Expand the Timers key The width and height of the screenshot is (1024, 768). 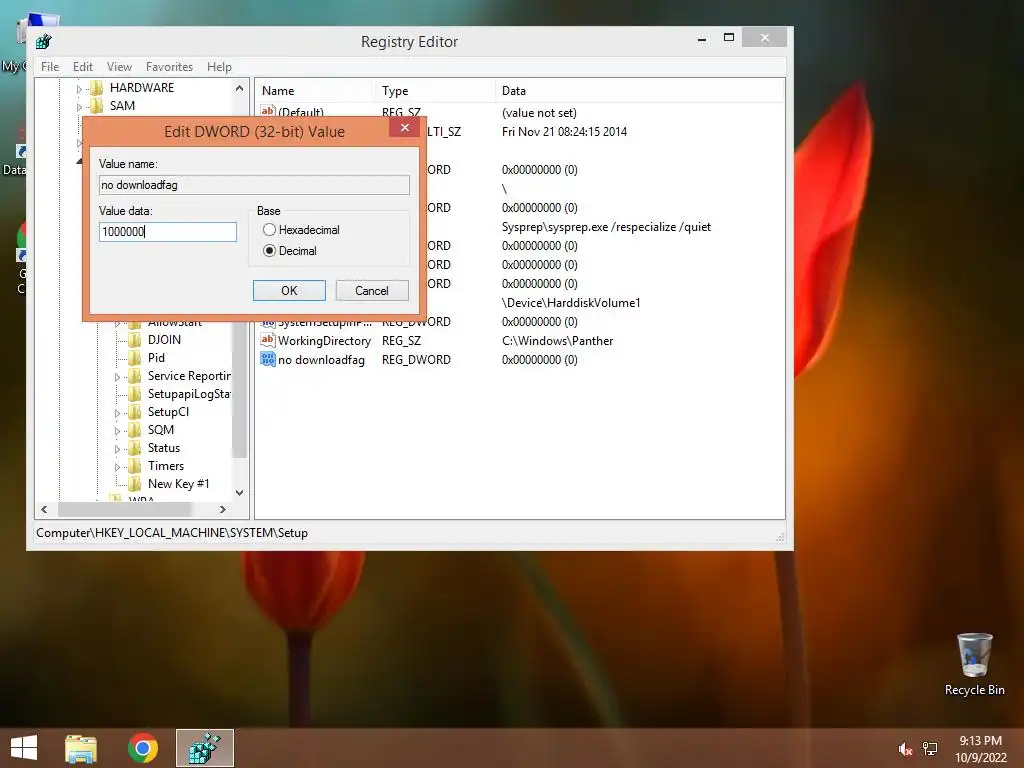pos(117,467)
